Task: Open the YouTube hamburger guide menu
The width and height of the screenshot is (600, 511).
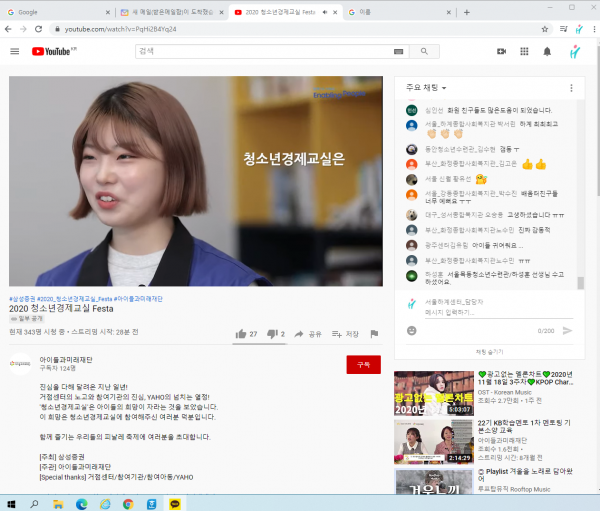Action: [14, 51]
